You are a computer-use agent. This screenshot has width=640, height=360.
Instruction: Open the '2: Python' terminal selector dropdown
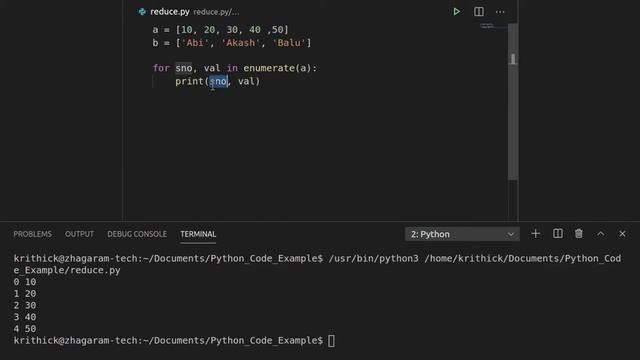click(x=462, y=234)
